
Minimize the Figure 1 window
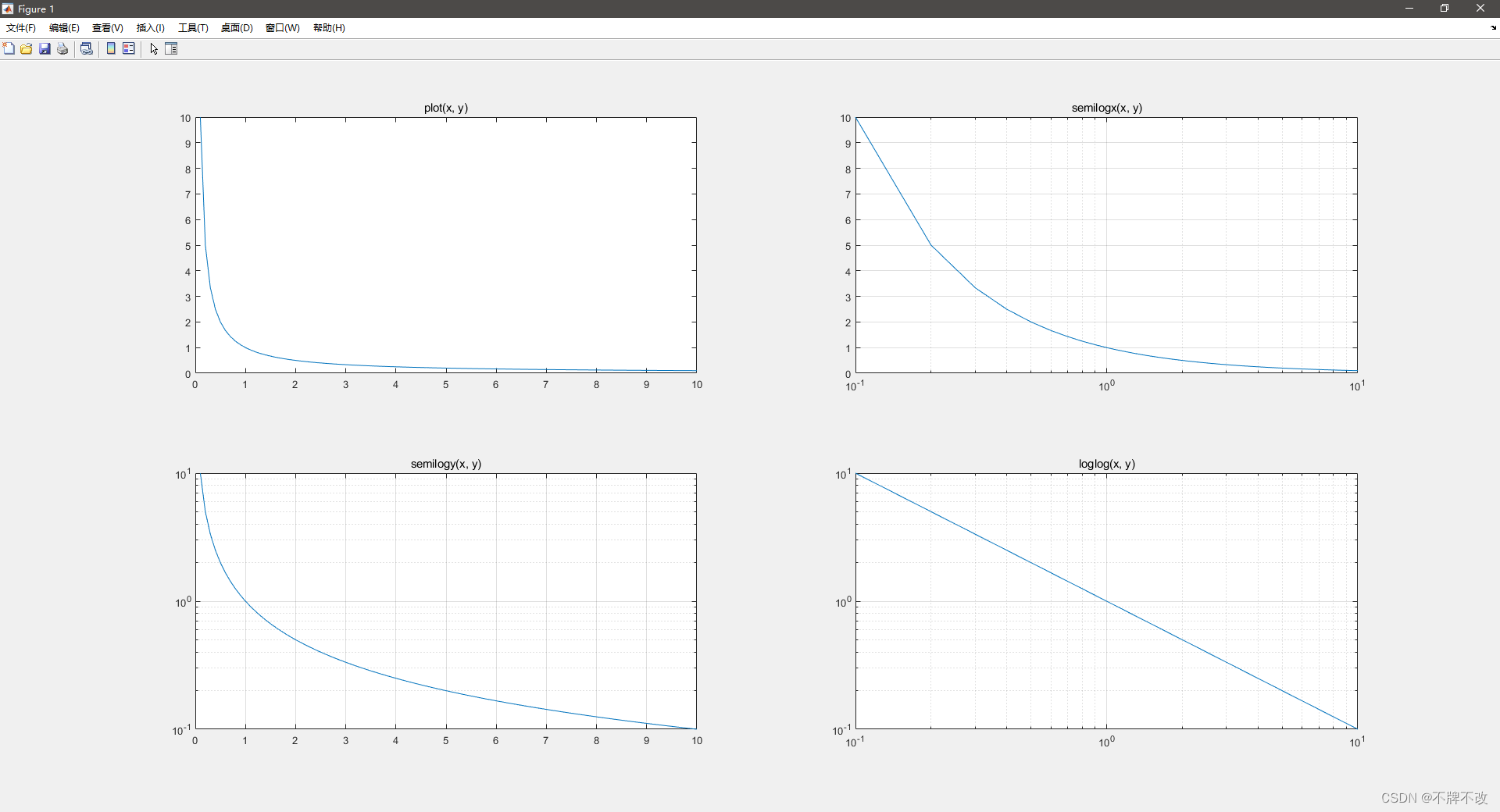[x=1409, y=9]
